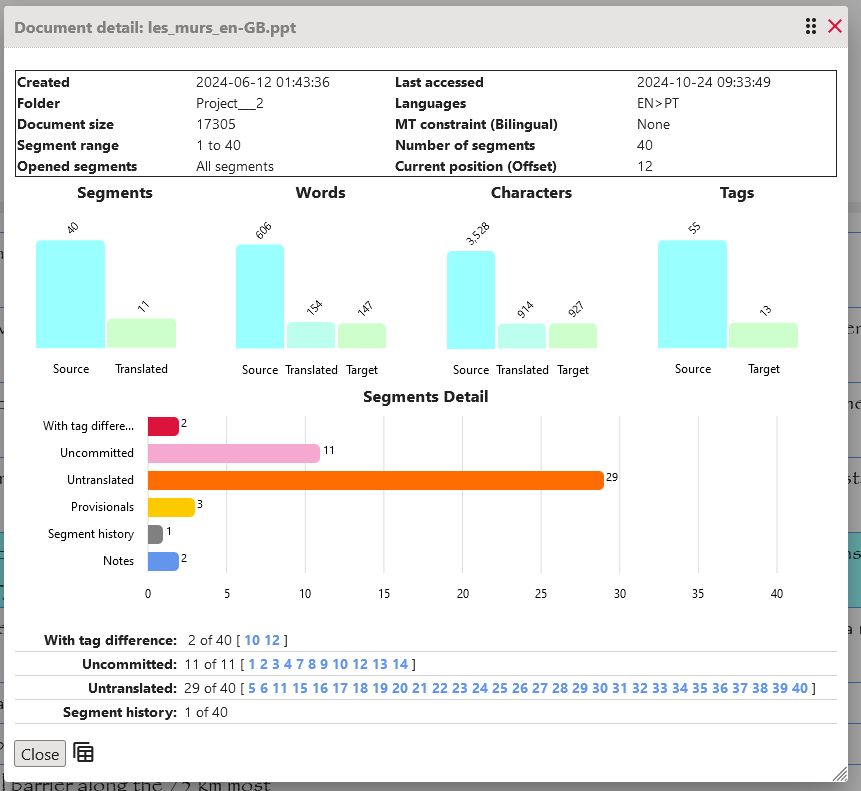Jump to untranslated segment 17
The width and height of the screenshot is (861, 791).
340,688
